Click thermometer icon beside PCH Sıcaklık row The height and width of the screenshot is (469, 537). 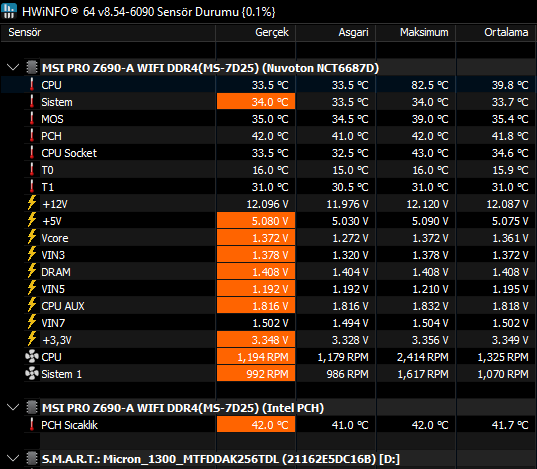[x=32, y=424]
